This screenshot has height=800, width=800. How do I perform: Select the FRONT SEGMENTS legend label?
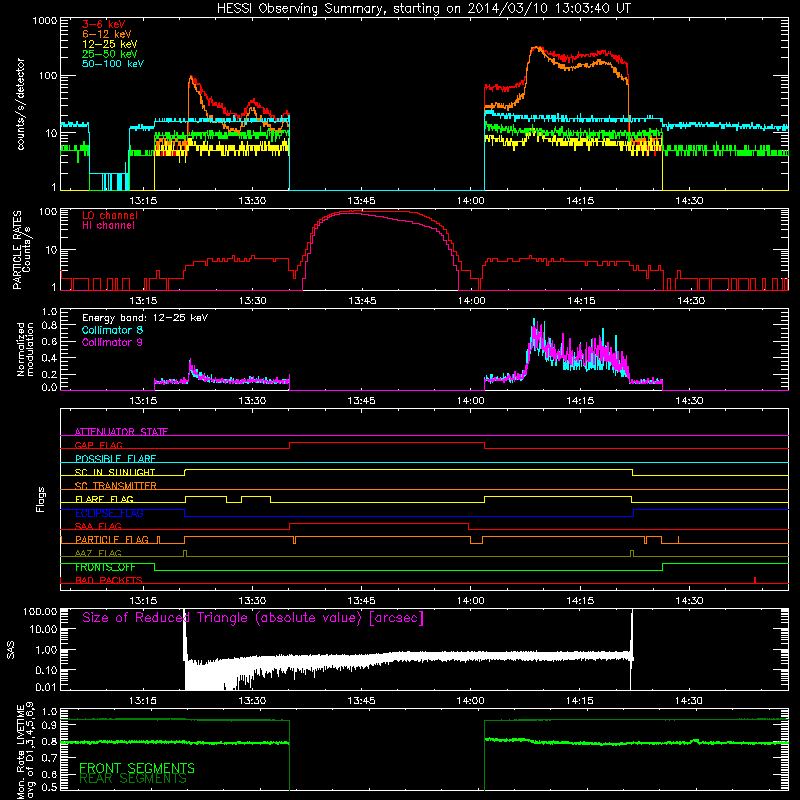click(137, 768)
